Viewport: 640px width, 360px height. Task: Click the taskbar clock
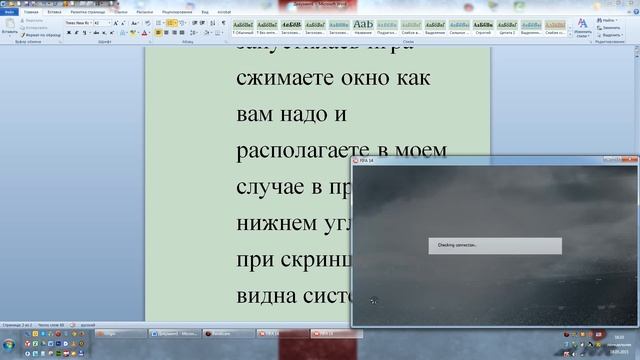pyautogui.click(x=619, y=344)
